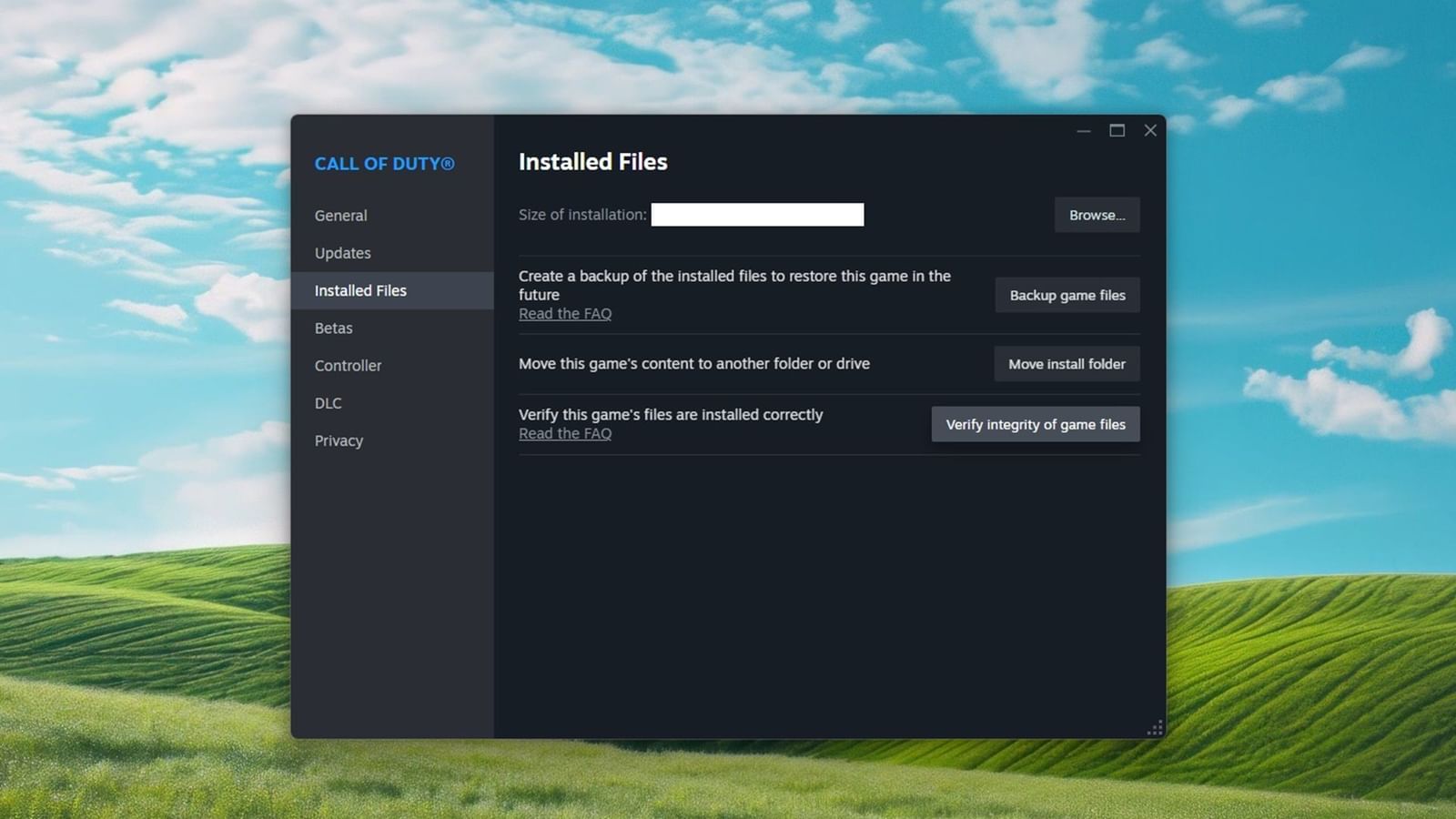Open the Controller settings section
Image resolution: width=1456 pixels, height=819 pixels.
click(348, 365)
